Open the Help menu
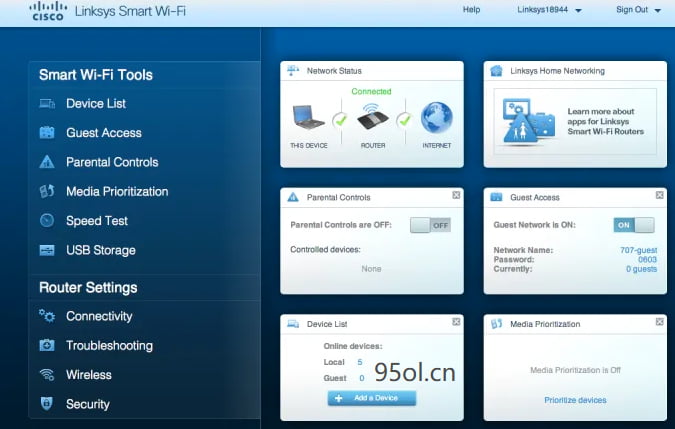The image size is (675, 429). (471, 10)
